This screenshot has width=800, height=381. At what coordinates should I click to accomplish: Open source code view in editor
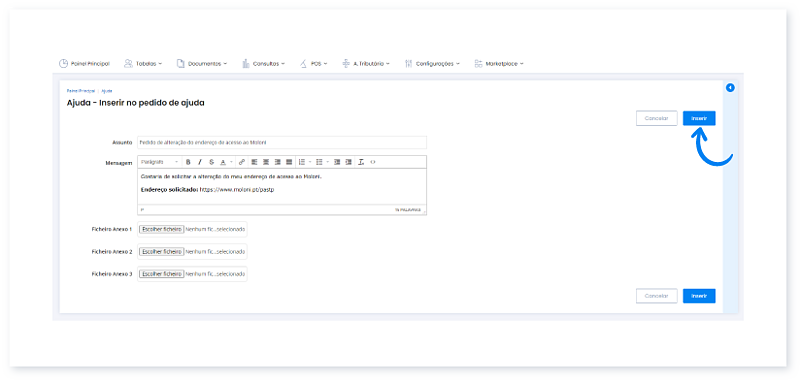coord(373,162)
